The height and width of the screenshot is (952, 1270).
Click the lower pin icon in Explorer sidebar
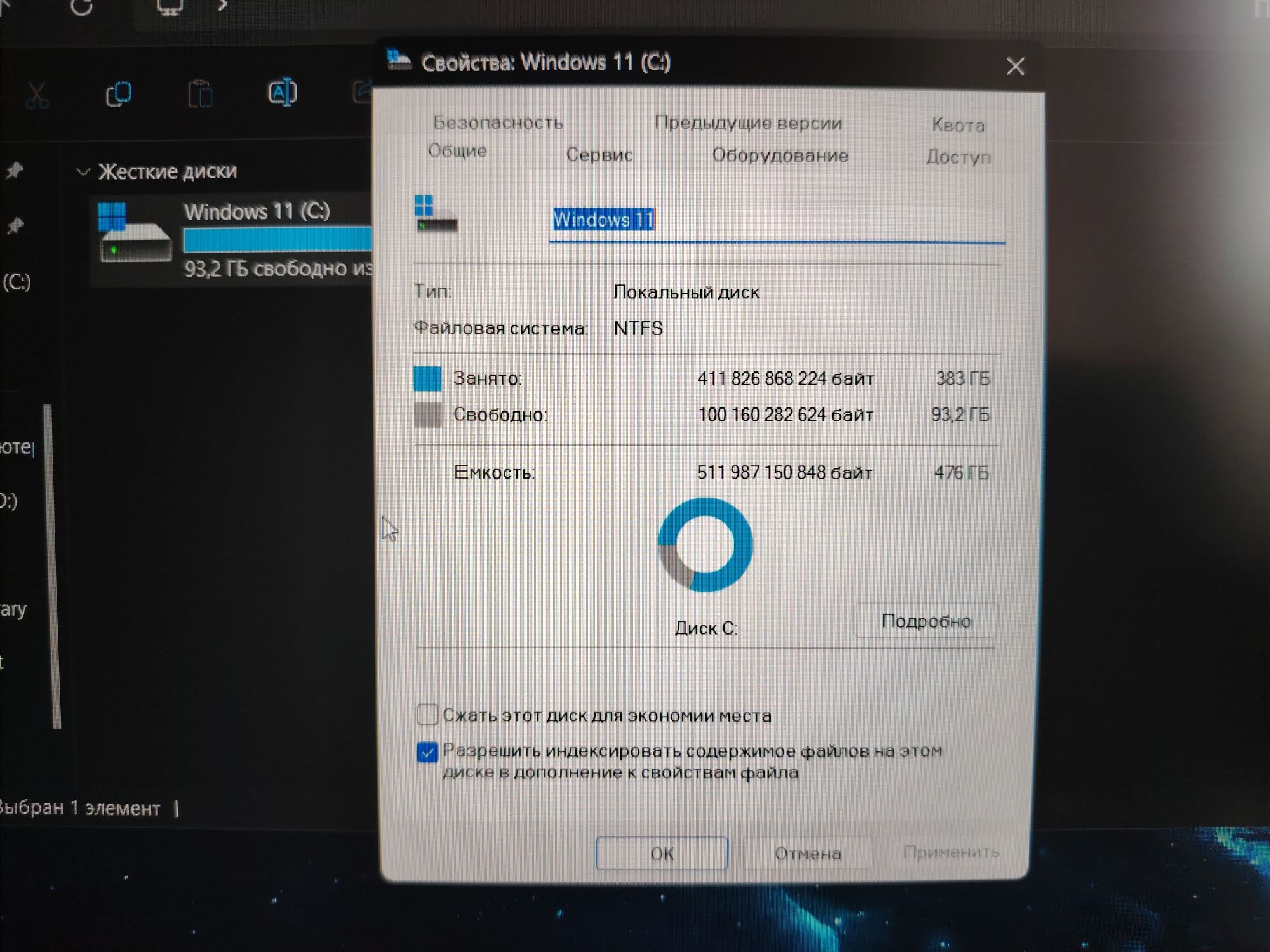tap(15, 225)
